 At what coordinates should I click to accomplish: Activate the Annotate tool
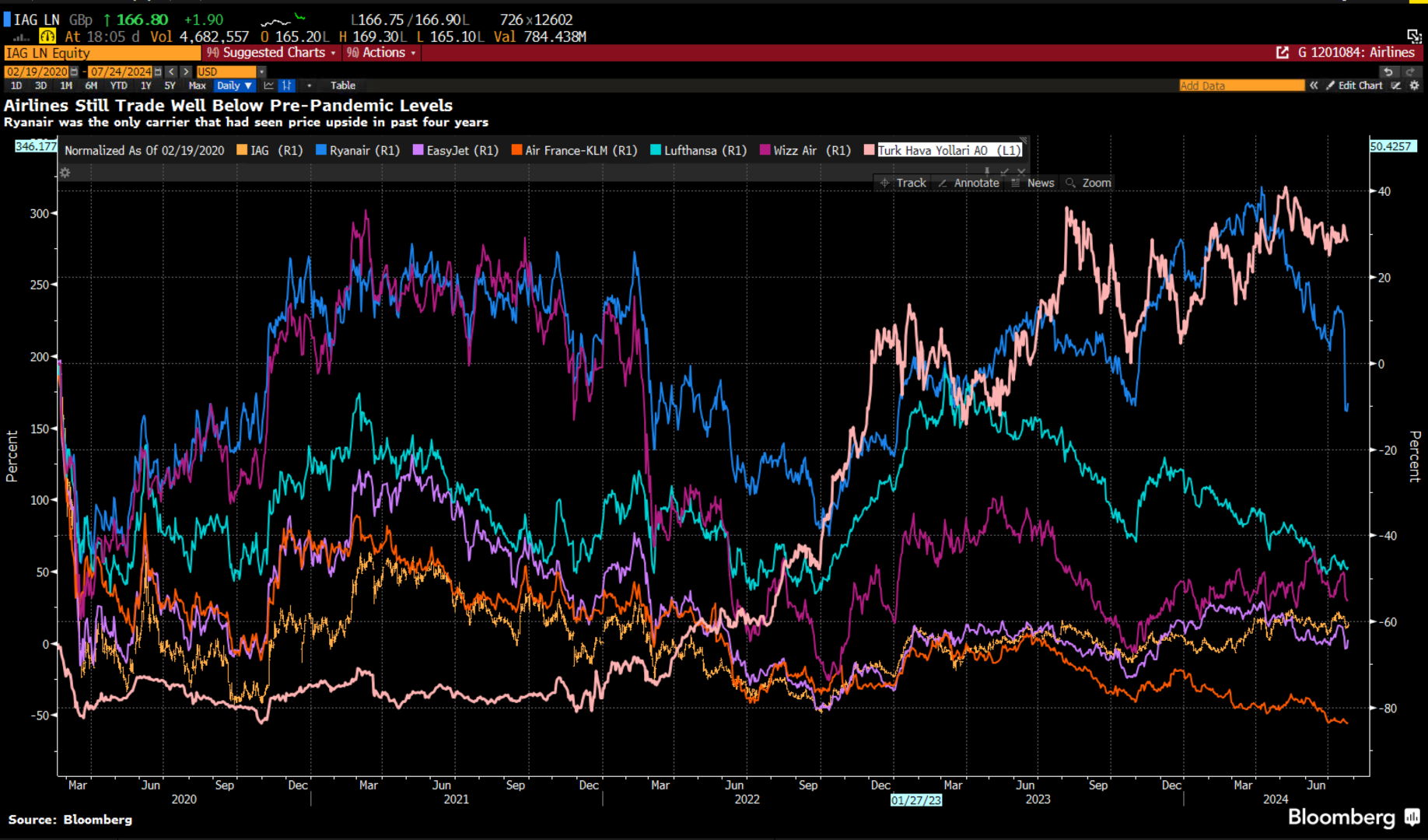[x=968, y=183]
